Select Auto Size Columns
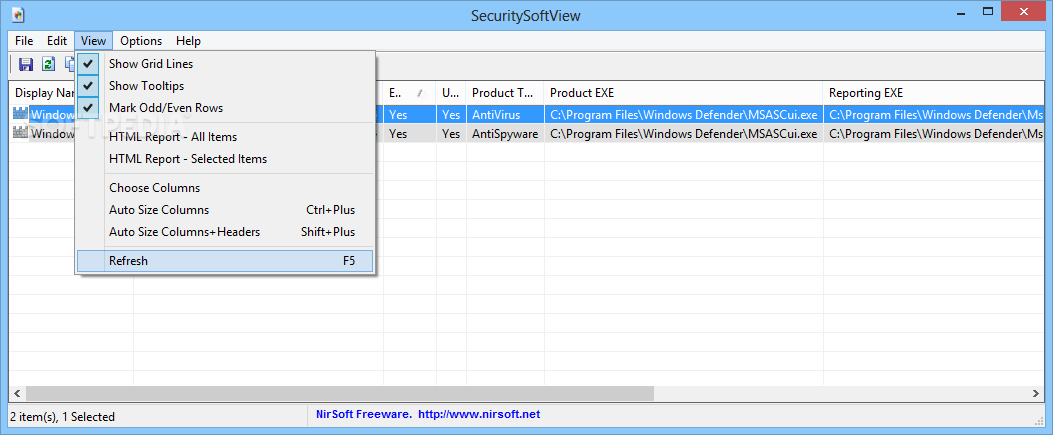Viewport: 1053px width, 435px height. pos(225,210)
